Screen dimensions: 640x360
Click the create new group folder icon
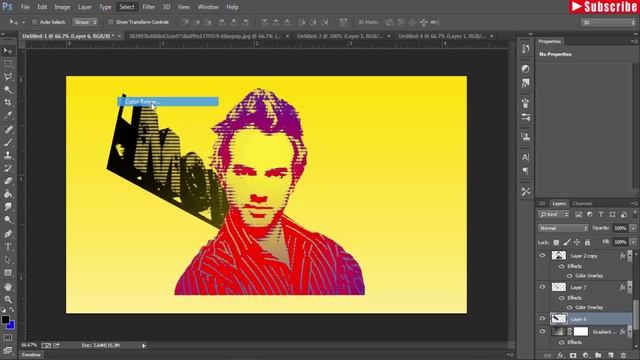click(598, 356)
